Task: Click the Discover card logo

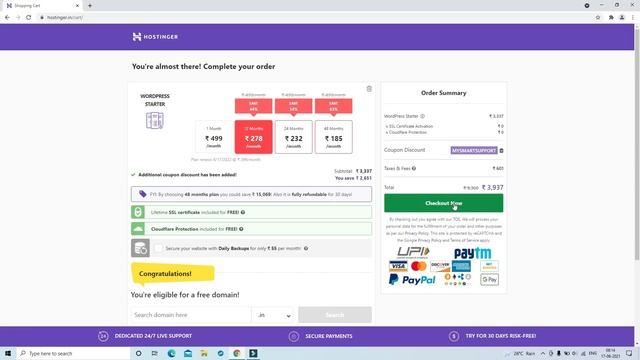Action: pos(440,267)
